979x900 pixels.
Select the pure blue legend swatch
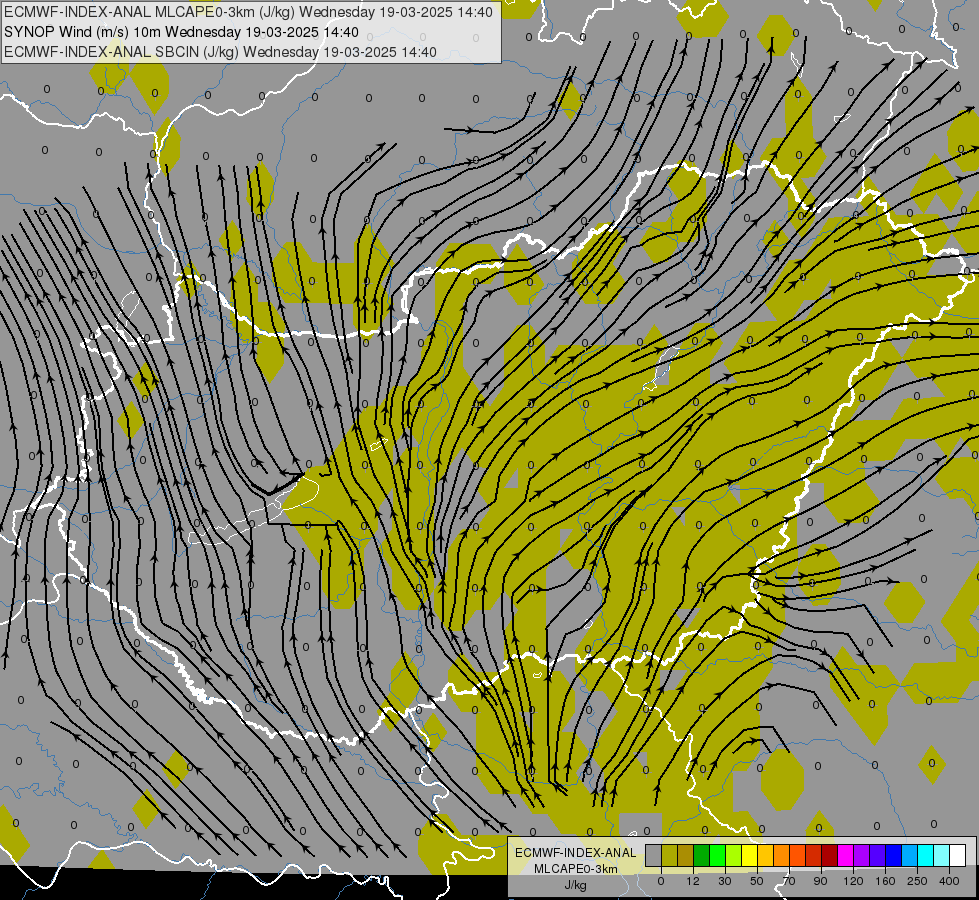pos(893,855)
